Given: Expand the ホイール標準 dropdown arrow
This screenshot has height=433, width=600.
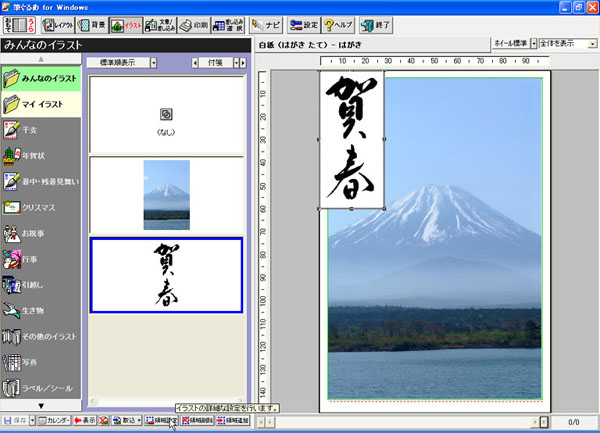Looking at the screenshot, I should tap(533, 44).
